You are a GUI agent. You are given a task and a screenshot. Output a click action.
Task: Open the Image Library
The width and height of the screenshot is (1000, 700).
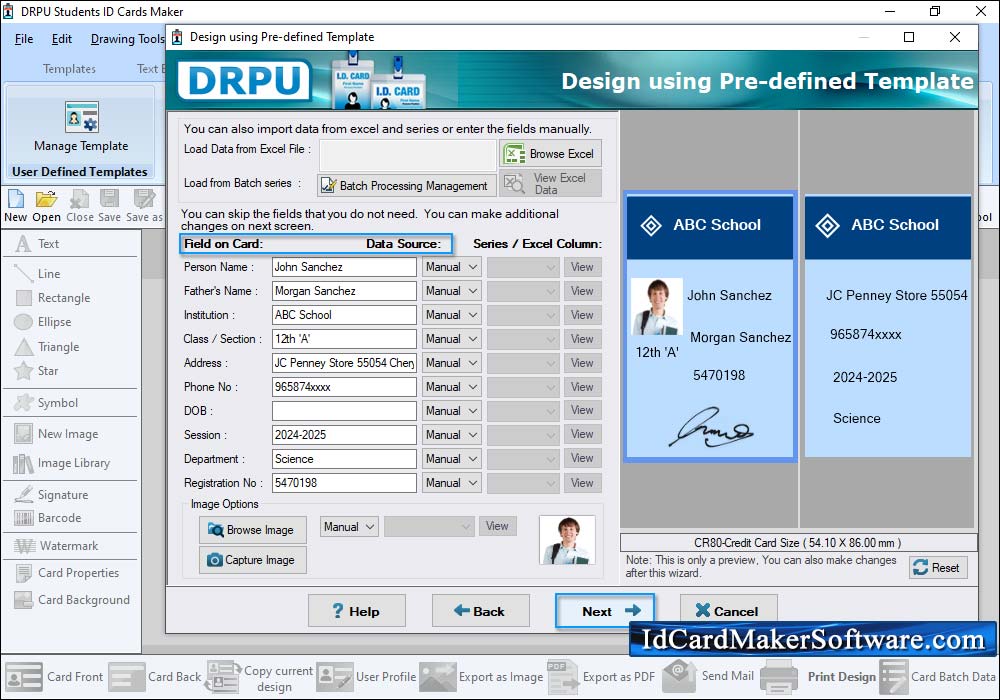62,463
